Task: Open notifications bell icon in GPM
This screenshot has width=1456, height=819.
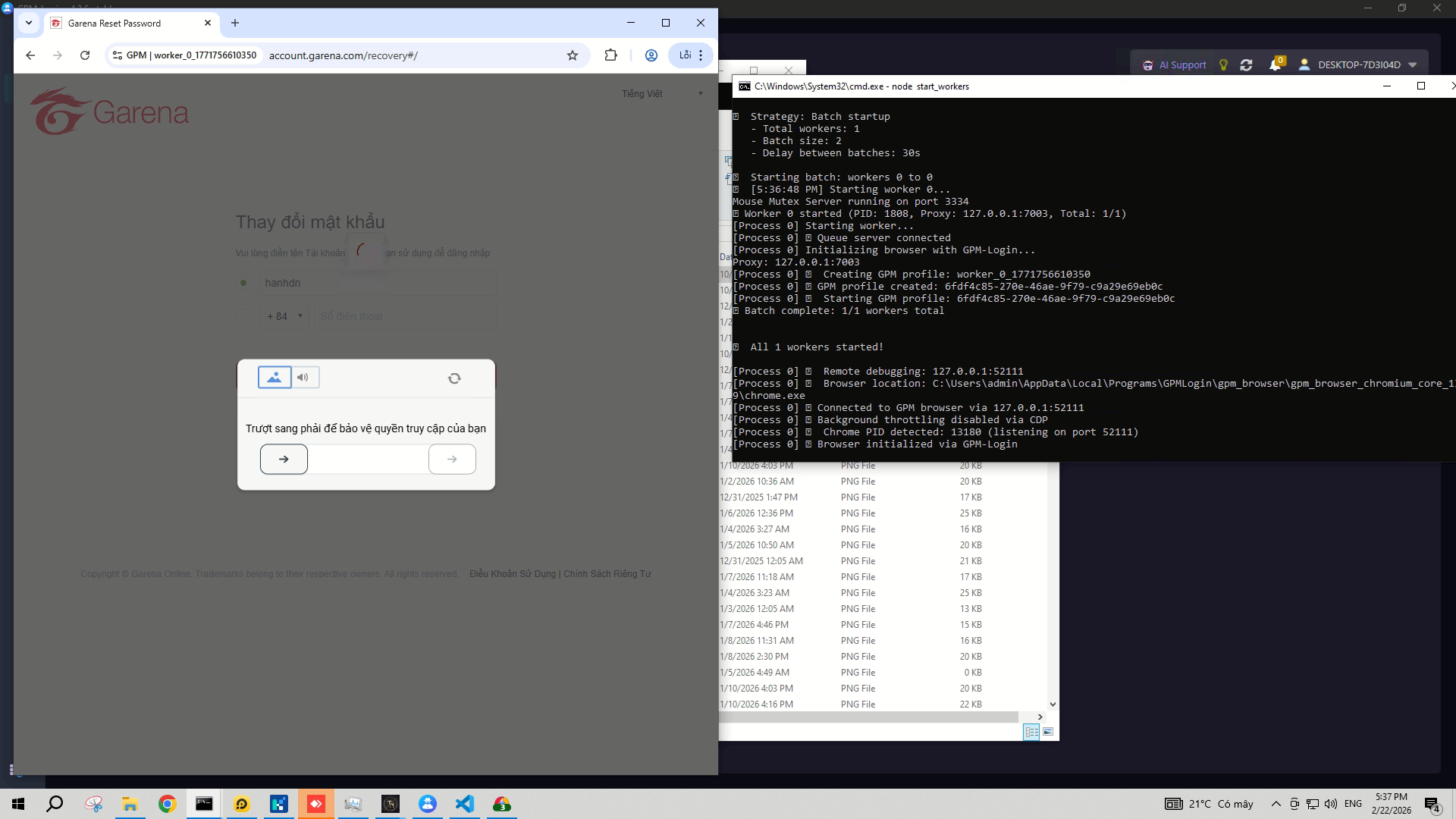Action: 1275,65
